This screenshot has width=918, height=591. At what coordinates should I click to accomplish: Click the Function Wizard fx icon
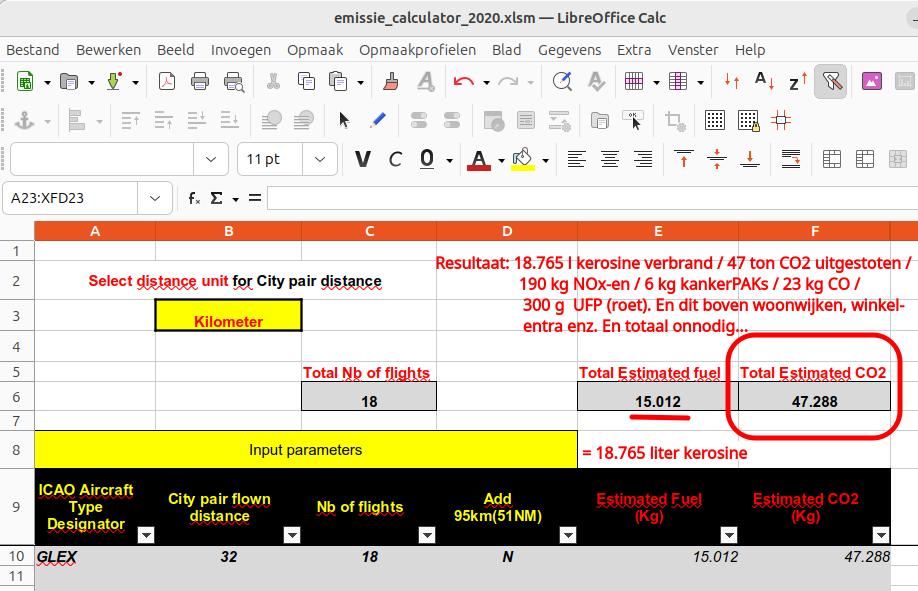pos(194,198)
